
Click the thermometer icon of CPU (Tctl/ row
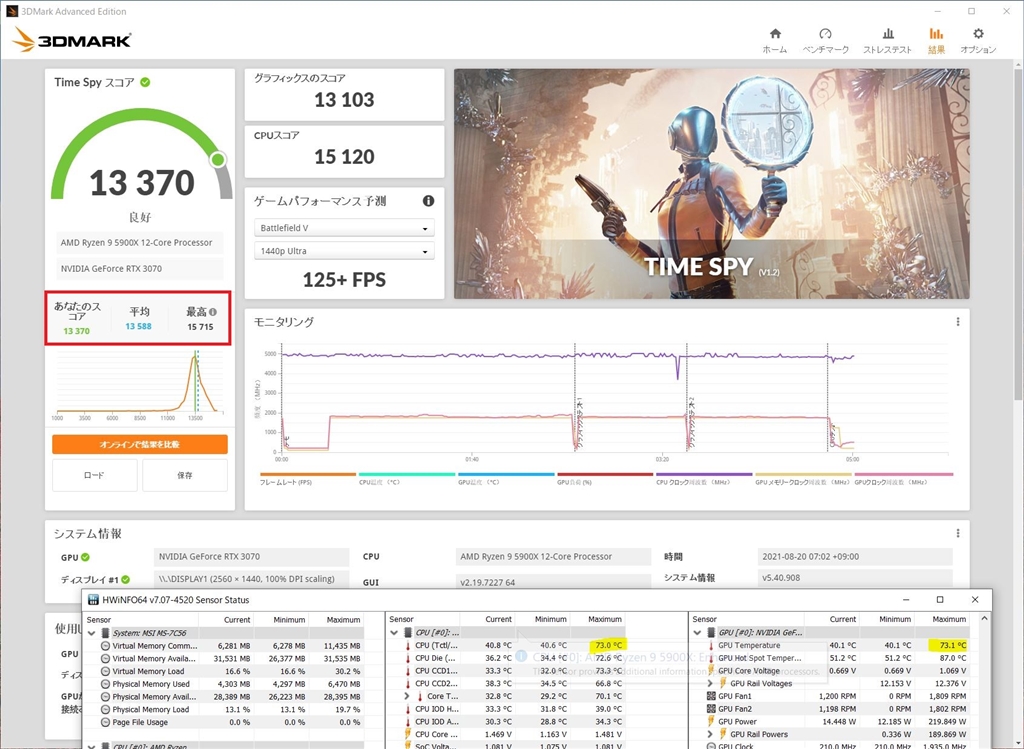(409, 645)
